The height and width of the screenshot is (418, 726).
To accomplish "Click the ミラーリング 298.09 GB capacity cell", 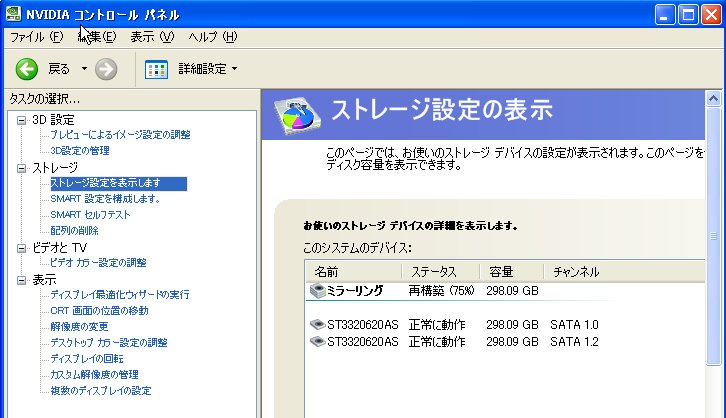I will [512, 291].
